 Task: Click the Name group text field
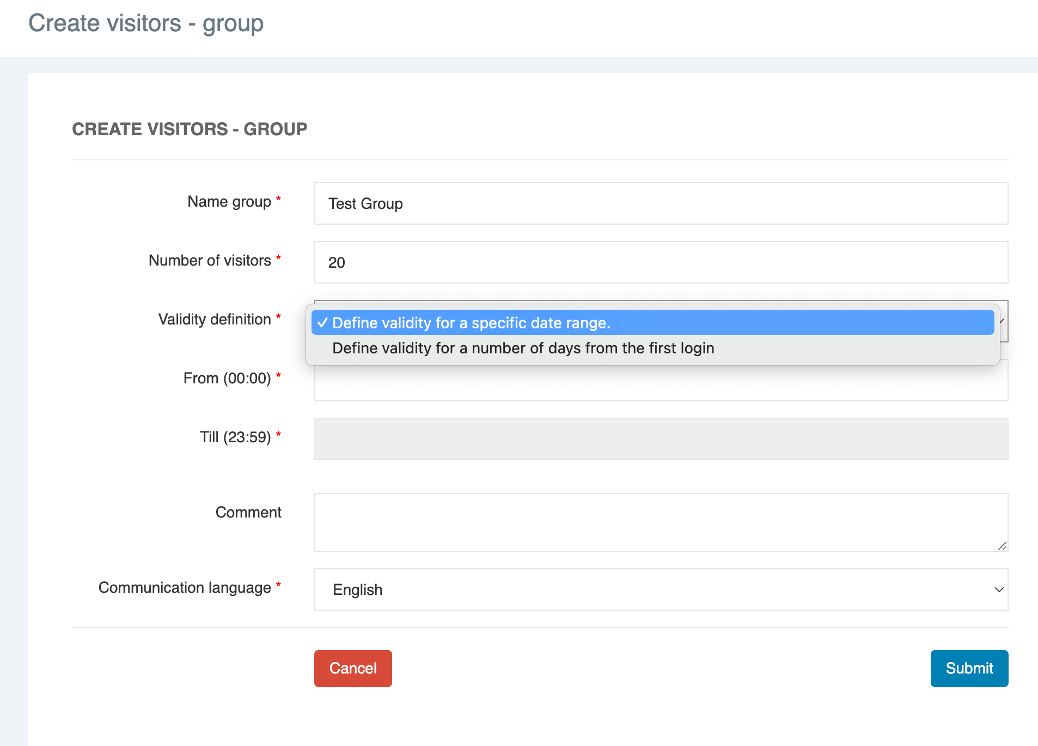pos(660,203)
